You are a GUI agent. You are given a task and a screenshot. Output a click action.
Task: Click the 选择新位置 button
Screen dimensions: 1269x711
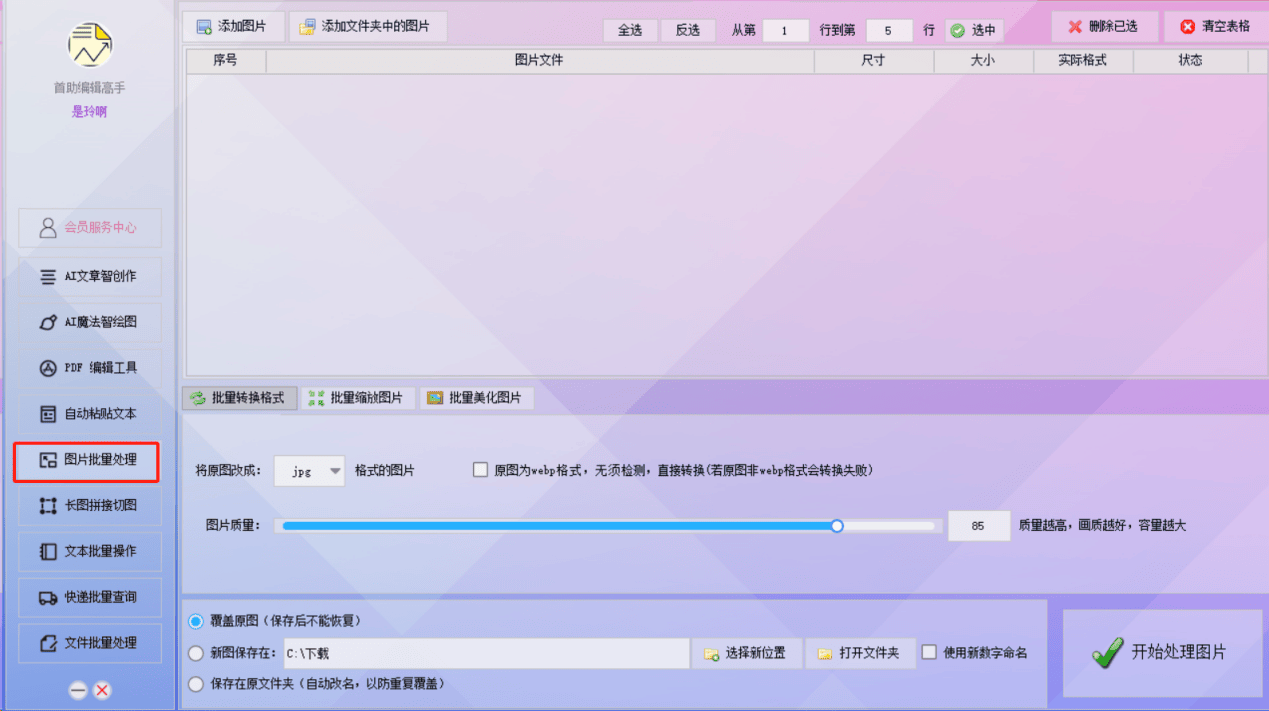coord(746,653)
